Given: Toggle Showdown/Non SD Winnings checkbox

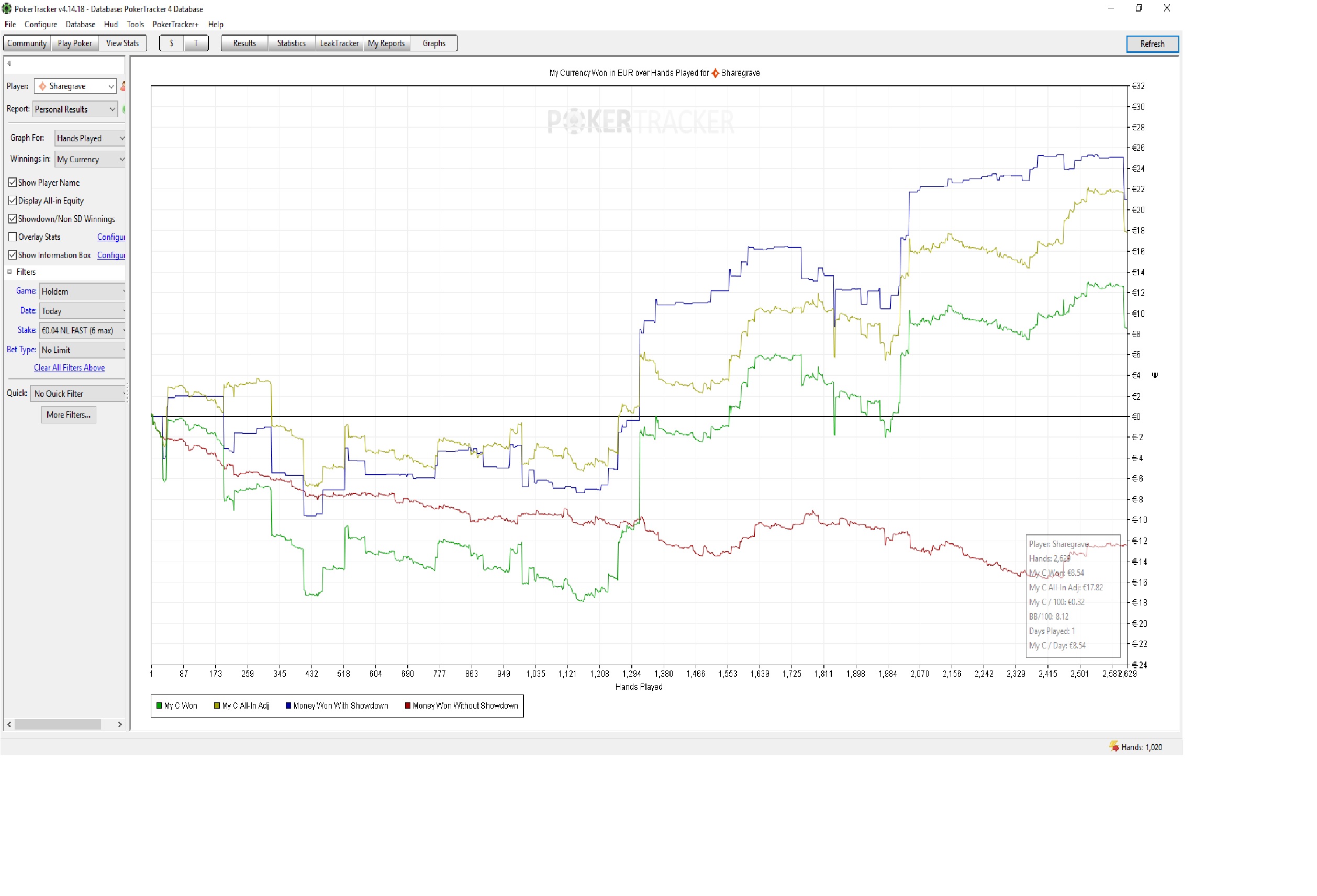Looking at the screenshot, I should point(13,219).
